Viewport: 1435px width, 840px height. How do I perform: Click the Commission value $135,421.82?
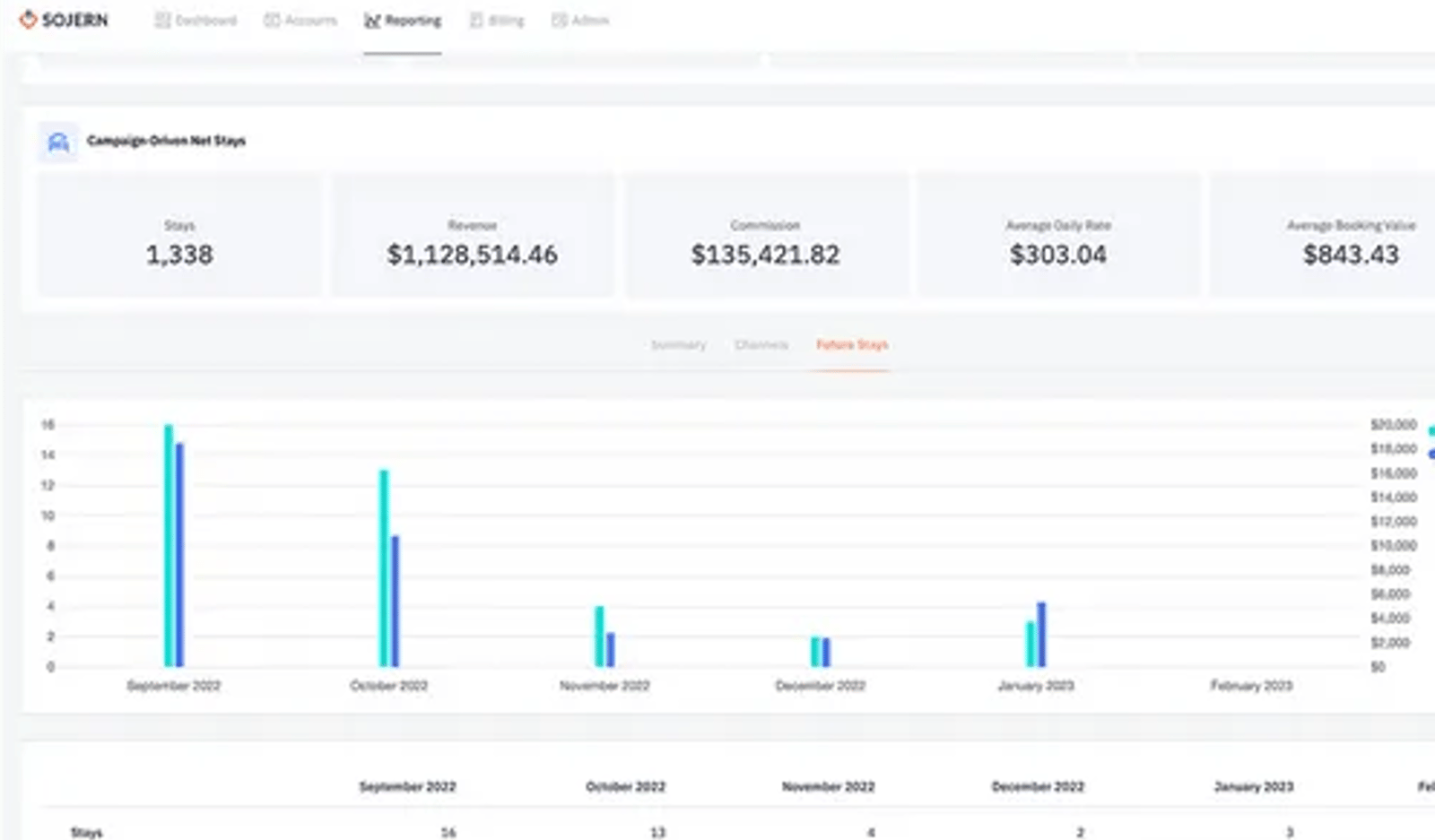(x=765, y=255)
